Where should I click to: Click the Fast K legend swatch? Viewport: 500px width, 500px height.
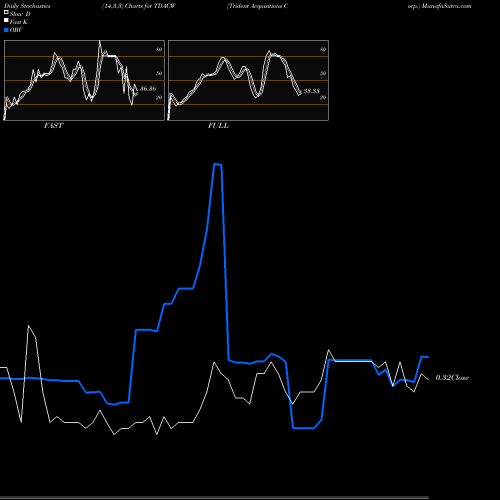[x=6, y=21]
